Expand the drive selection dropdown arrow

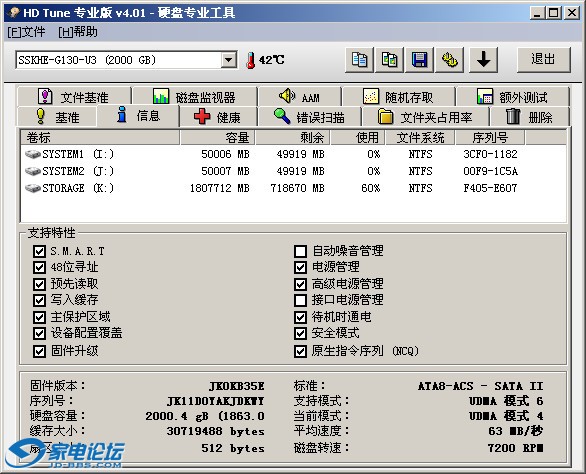click(x=228, y=60)
